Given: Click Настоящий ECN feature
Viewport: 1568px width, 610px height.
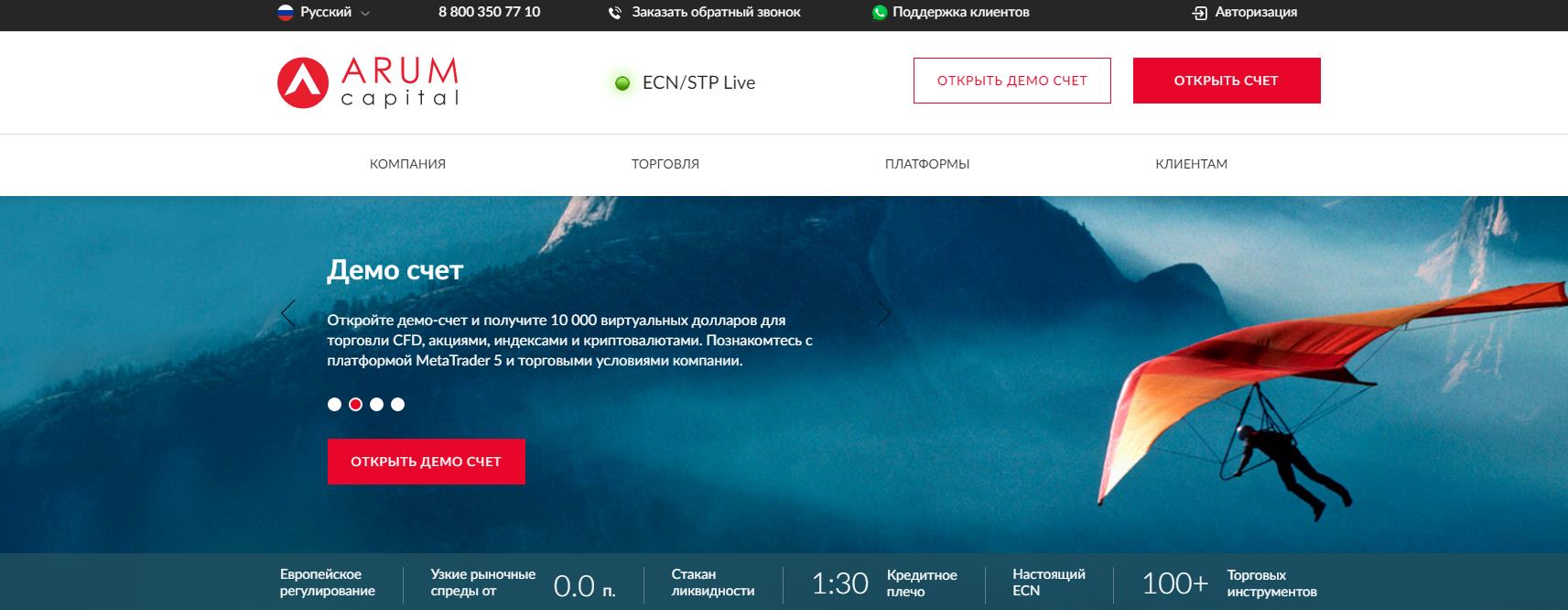Looking at the screenshot, I should pos(1049,583).
